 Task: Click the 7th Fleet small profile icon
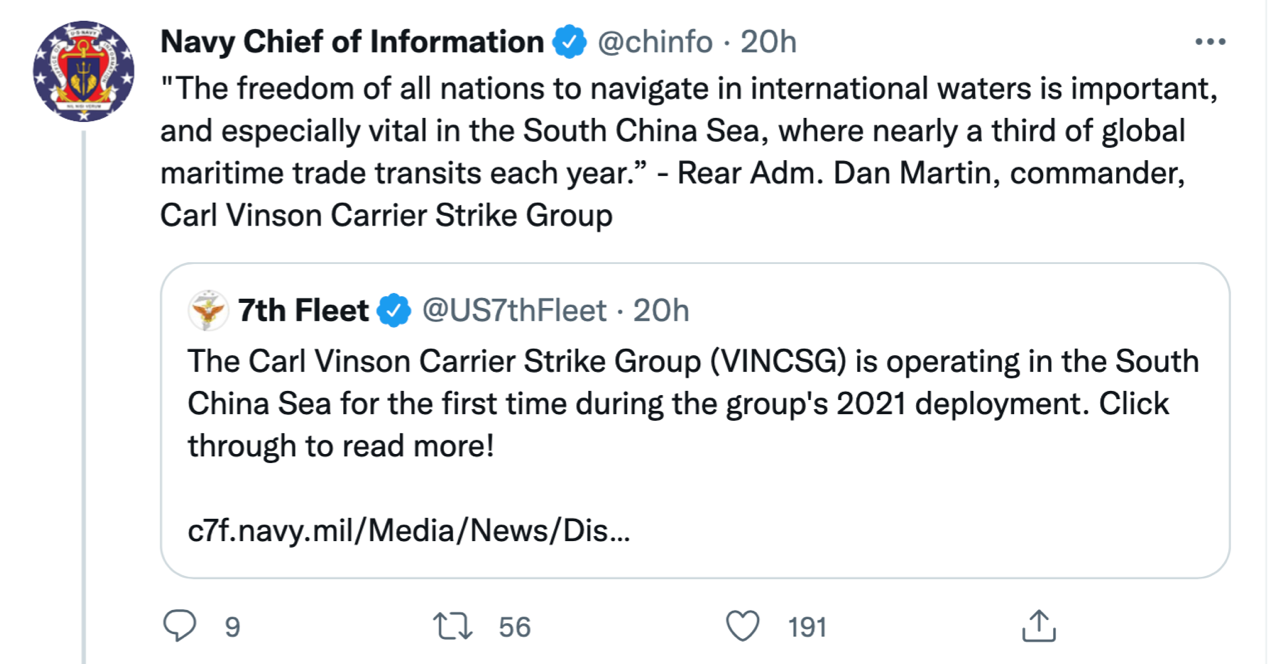pos(207,311)
